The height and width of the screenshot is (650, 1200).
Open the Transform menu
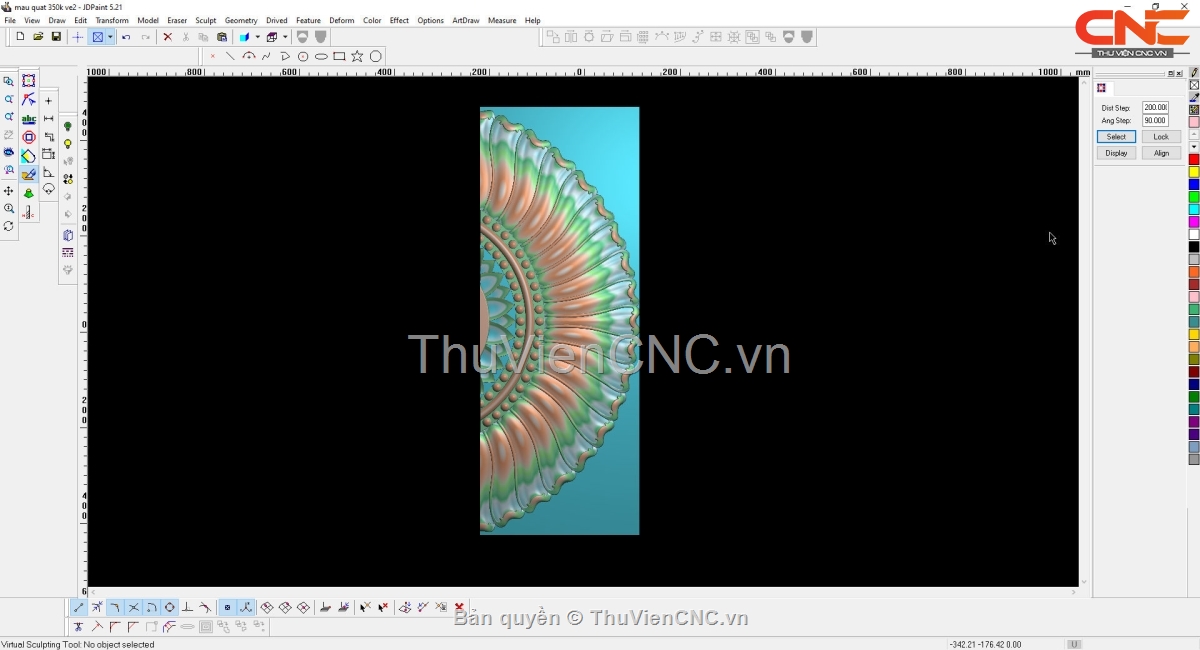[112, 20]
